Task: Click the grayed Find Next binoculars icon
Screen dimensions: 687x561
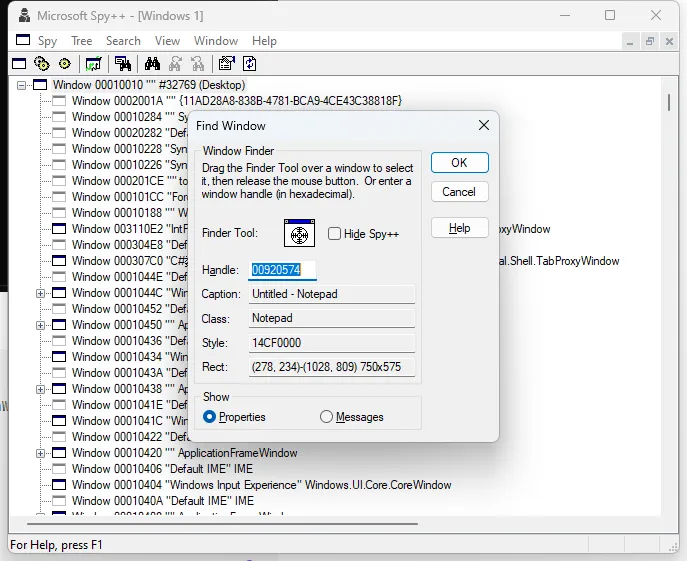Action: pyautogui.click(x=175, y=64)
